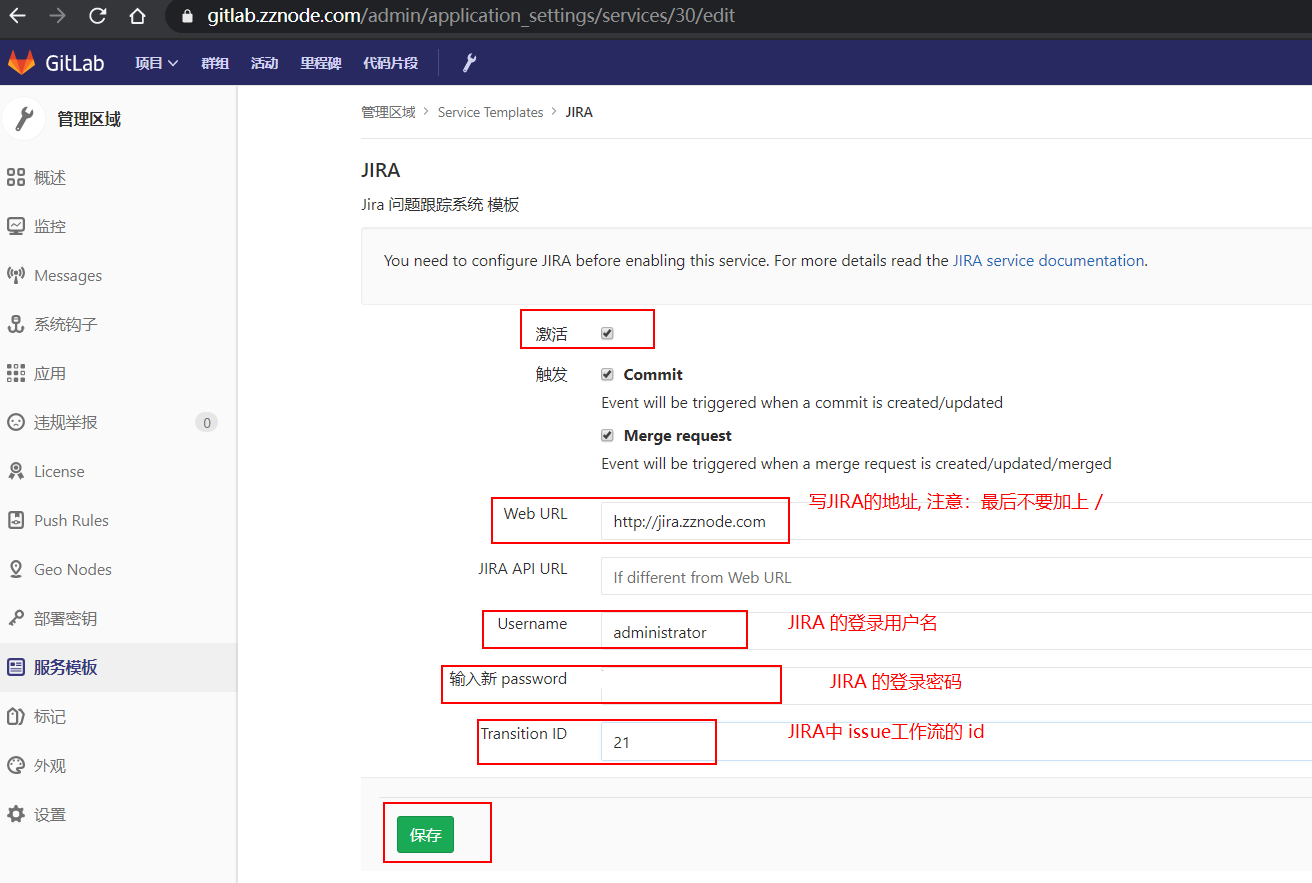Reload the page with refresh icon
The height and width of the screenshot is (883, 1312).
(97, 16)
